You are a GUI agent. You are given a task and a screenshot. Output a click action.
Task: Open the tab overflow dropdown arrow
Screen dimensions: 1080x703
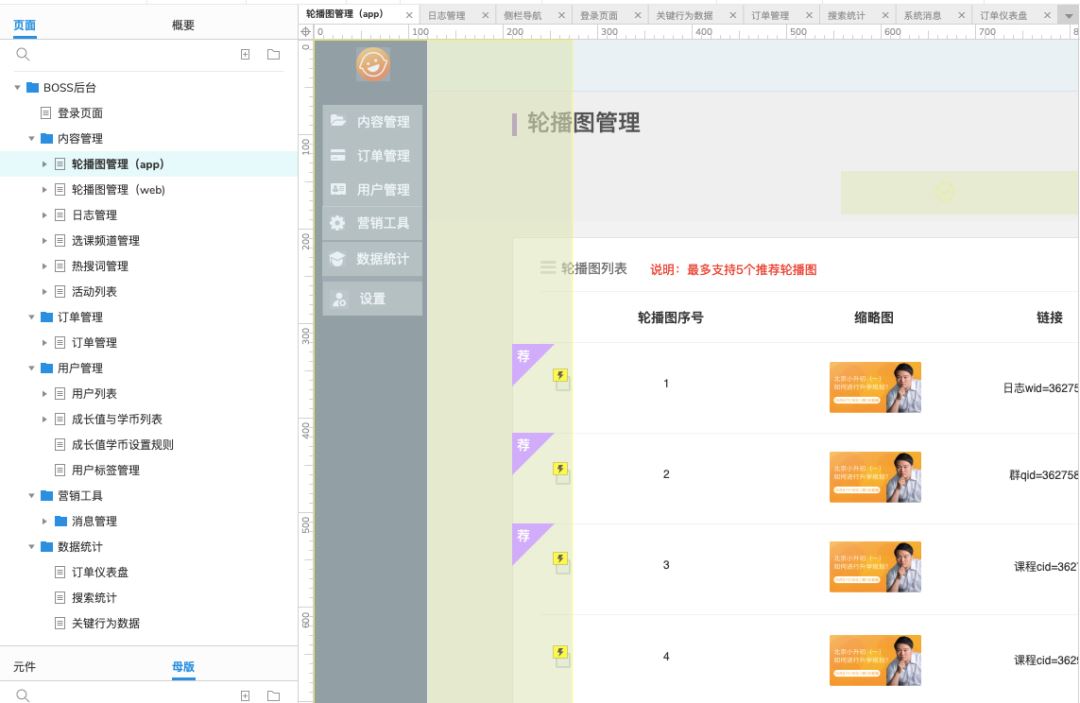tap(1067, 16)
